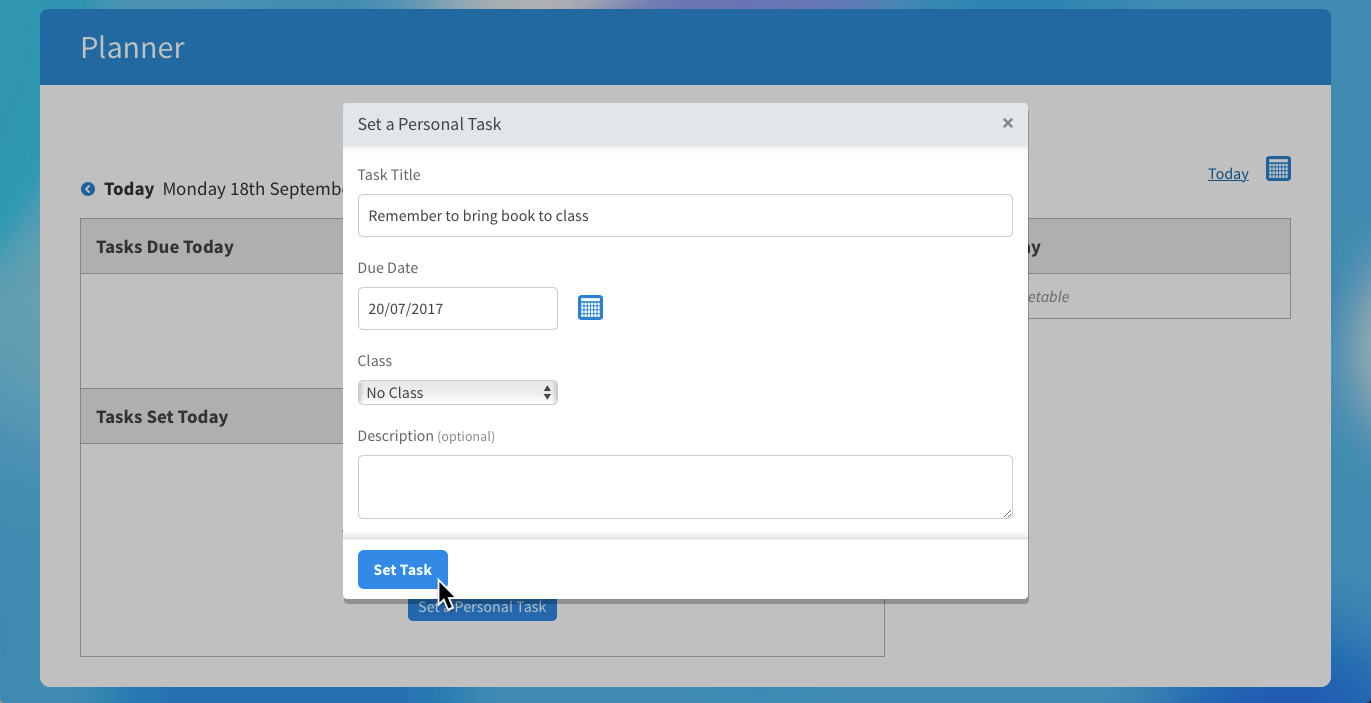The width and height of the screenshot is (1371, 703).
Task: Select the Tasks Set Today section header
Action: click(x=162, y=416)
